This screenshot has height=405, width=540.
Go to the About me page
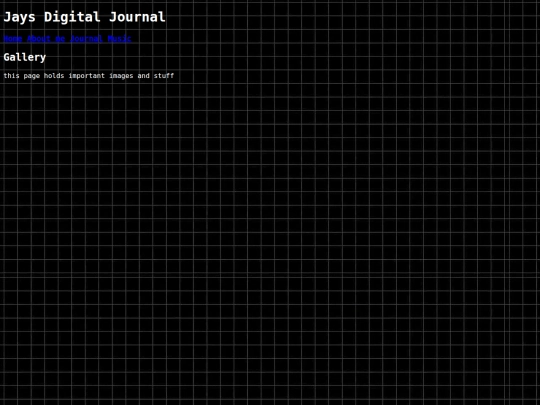coord(46,39)
